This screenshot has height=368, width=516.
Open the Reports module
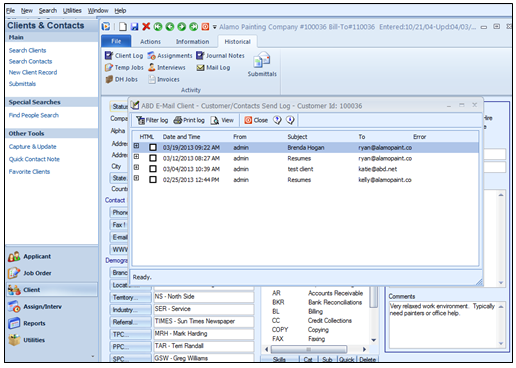coord(52,323)
